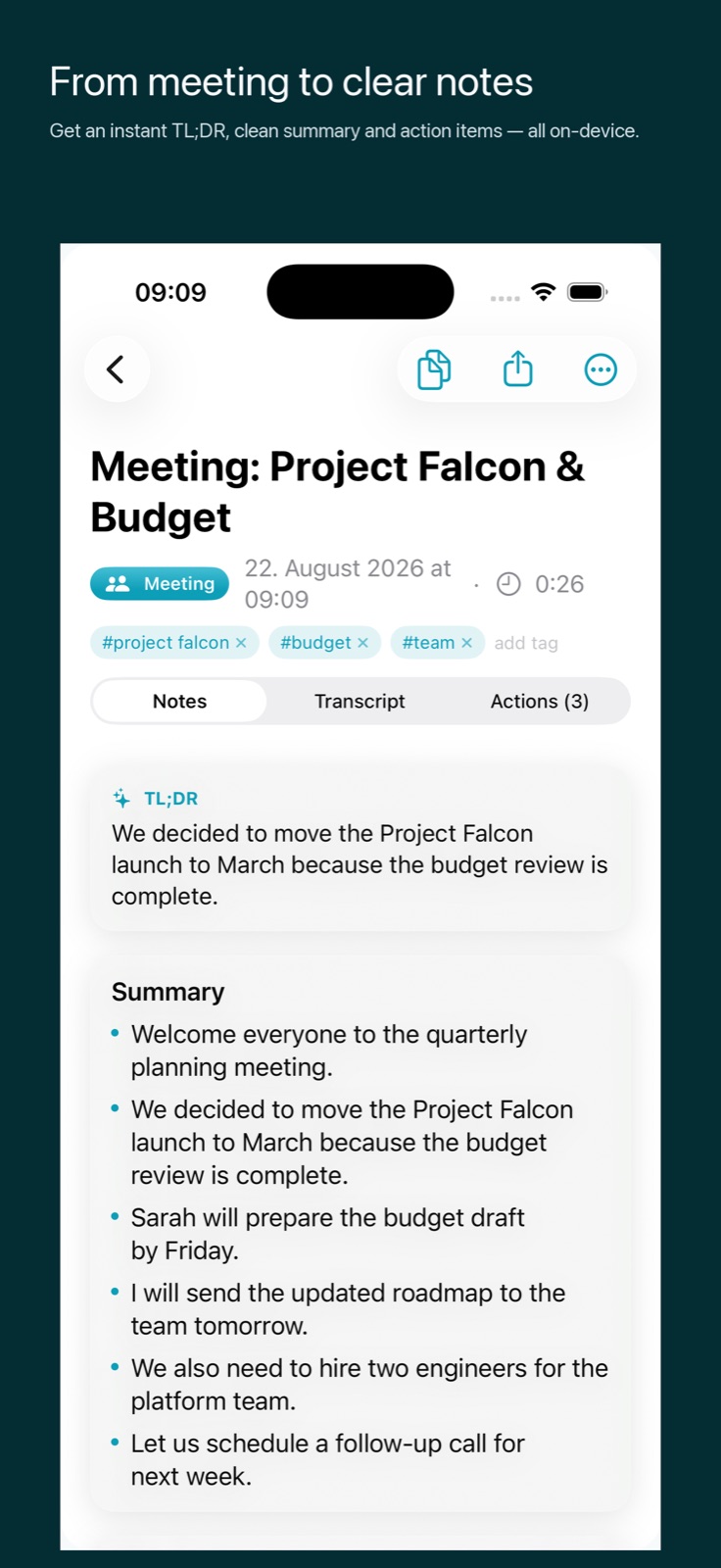Remove the #budget tag
721x1568 pixels.
[362, 643]
